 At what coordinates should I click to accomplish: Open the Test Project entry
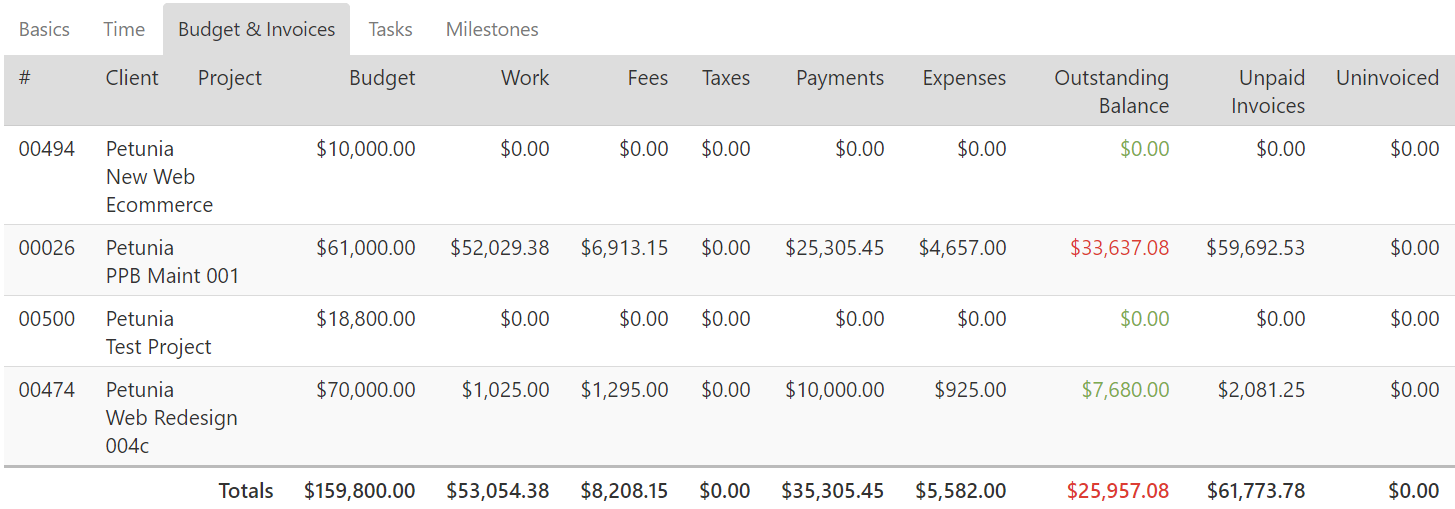[x=159, y=347]
